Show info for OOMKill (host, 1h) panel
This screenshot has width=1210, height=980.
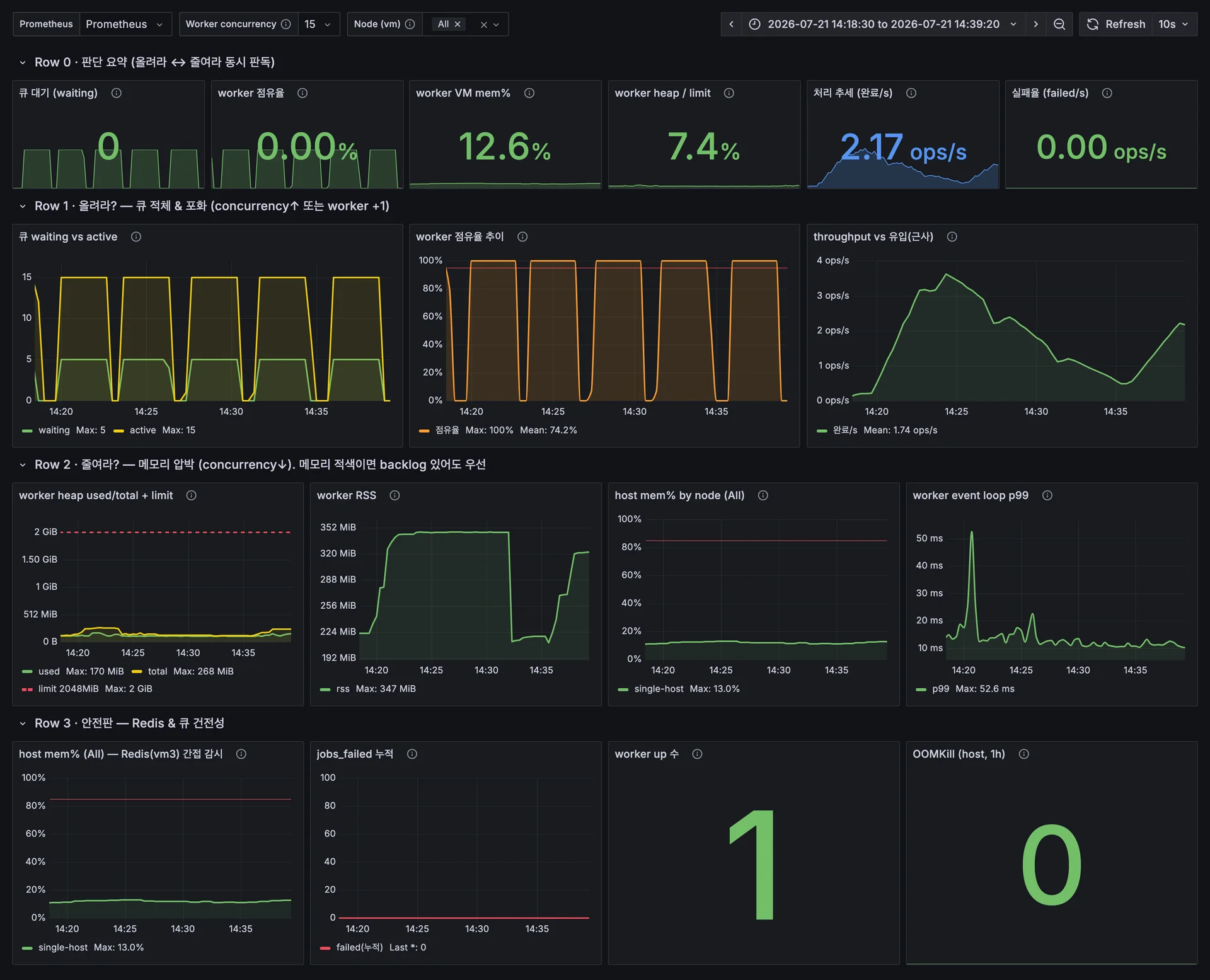point(1024,754)
